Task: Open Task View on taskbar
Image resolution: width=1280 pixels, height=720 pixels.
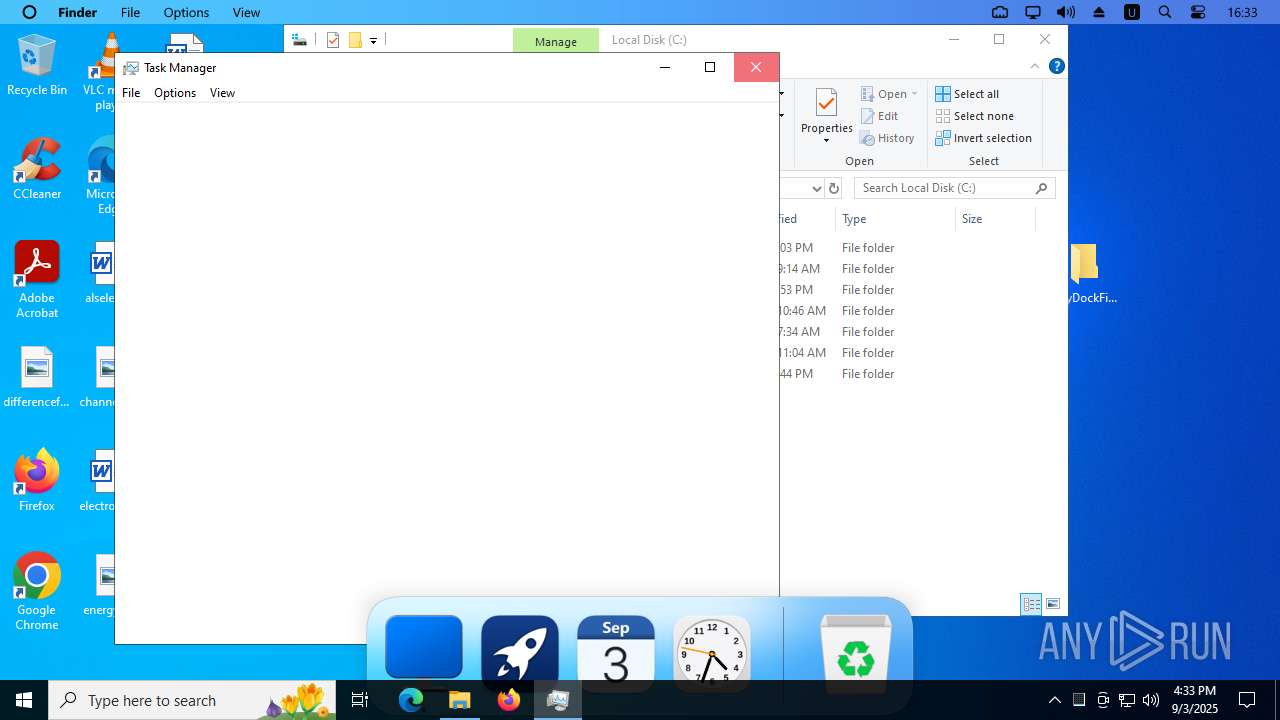Action: pos(361,700)
